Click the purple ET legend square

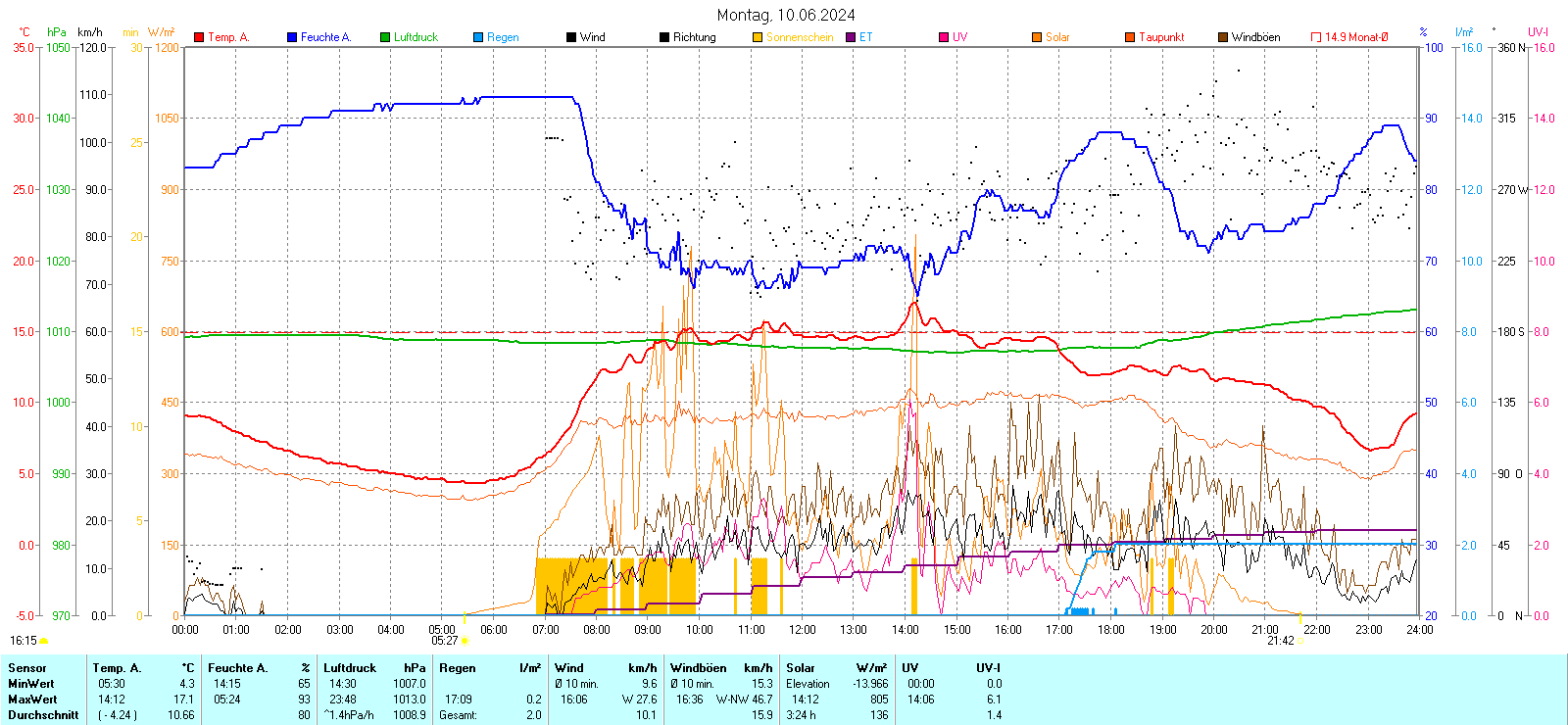851,37
